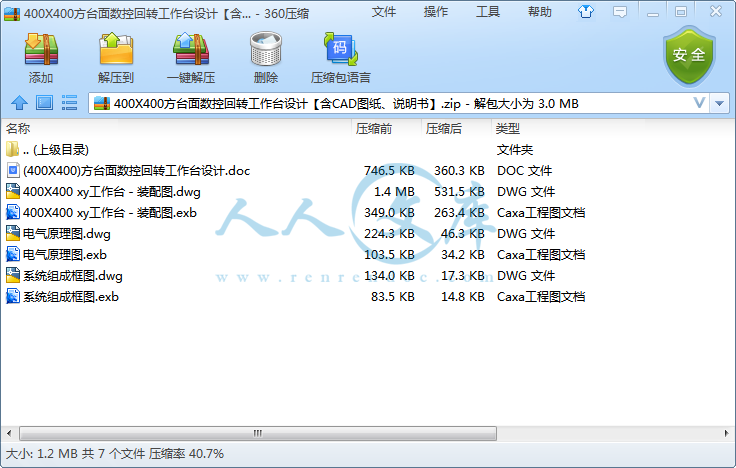Click icon of 400X400 xy工作台 - 装配图.exb
This screenshot has height=468, width=736.
tap(13, 213)
